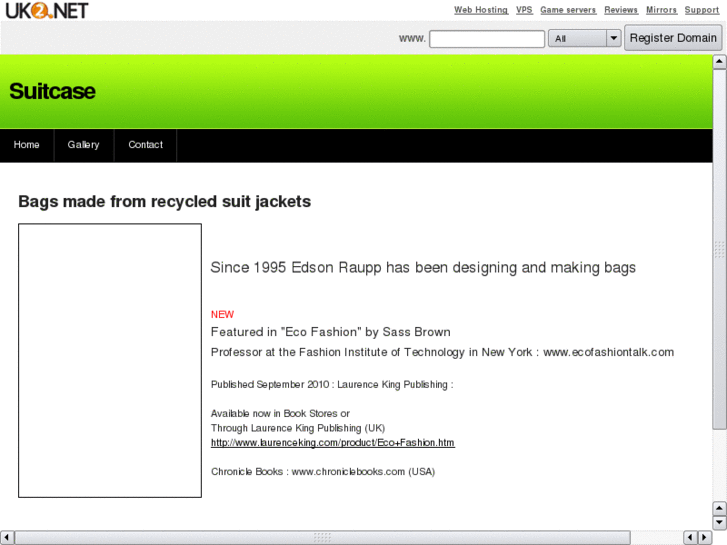Image resolution: width=727 pixels, height=545 pixels.
Task: Go to the Home menu item
Action: click(x=26, y=145)
